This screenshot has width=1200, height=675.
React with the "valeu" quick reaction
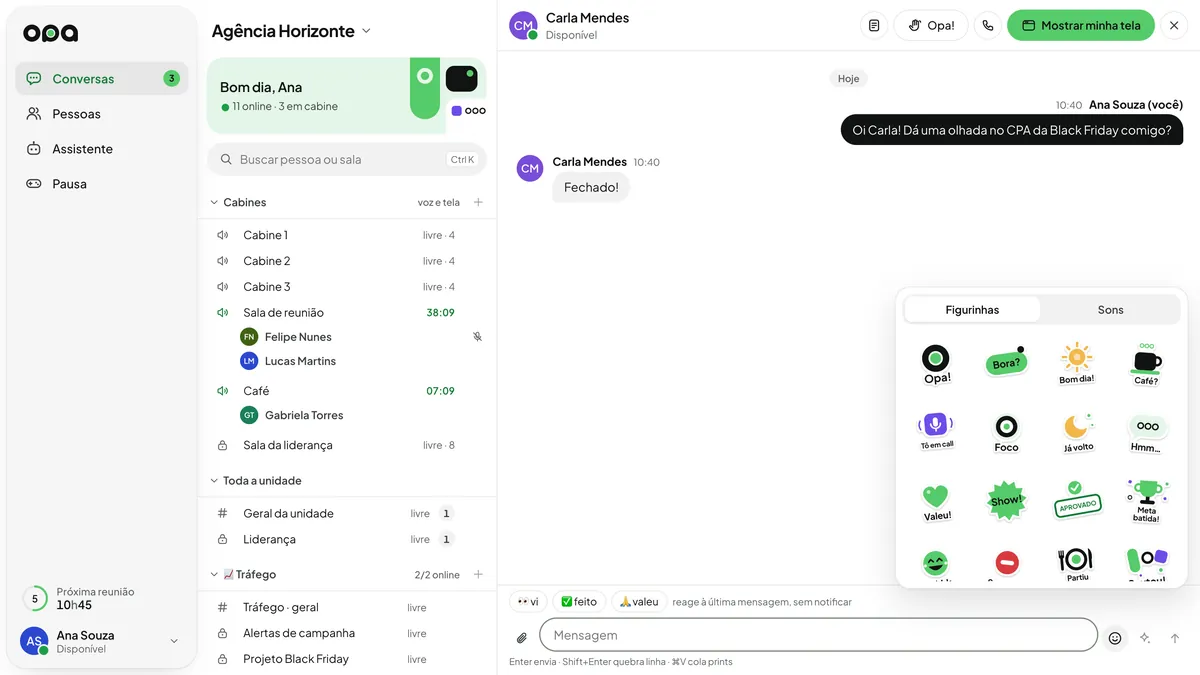(639, 602)
